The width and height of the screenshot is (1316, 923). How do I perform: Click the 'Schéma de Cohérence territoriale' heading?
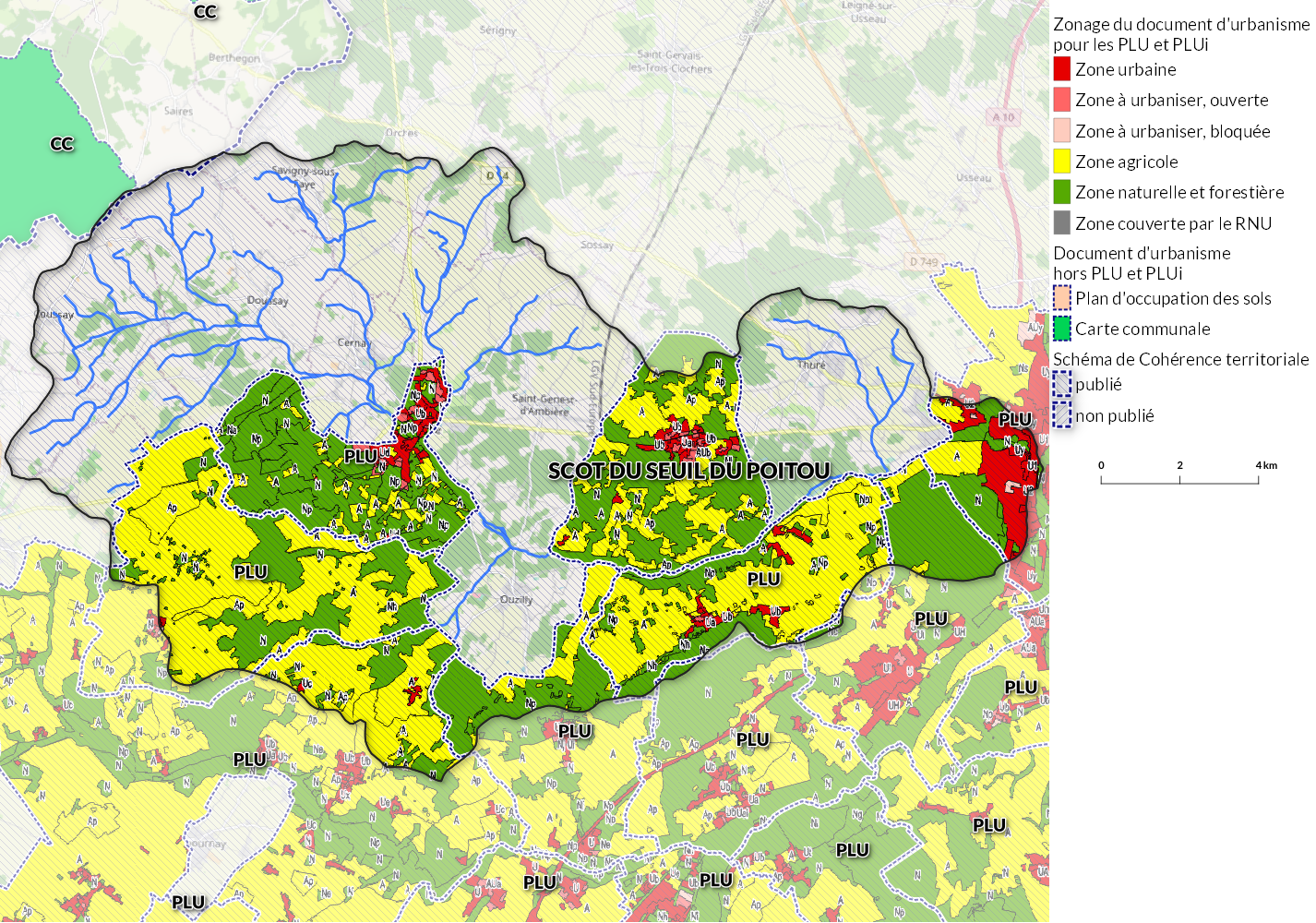point(1180,359)
